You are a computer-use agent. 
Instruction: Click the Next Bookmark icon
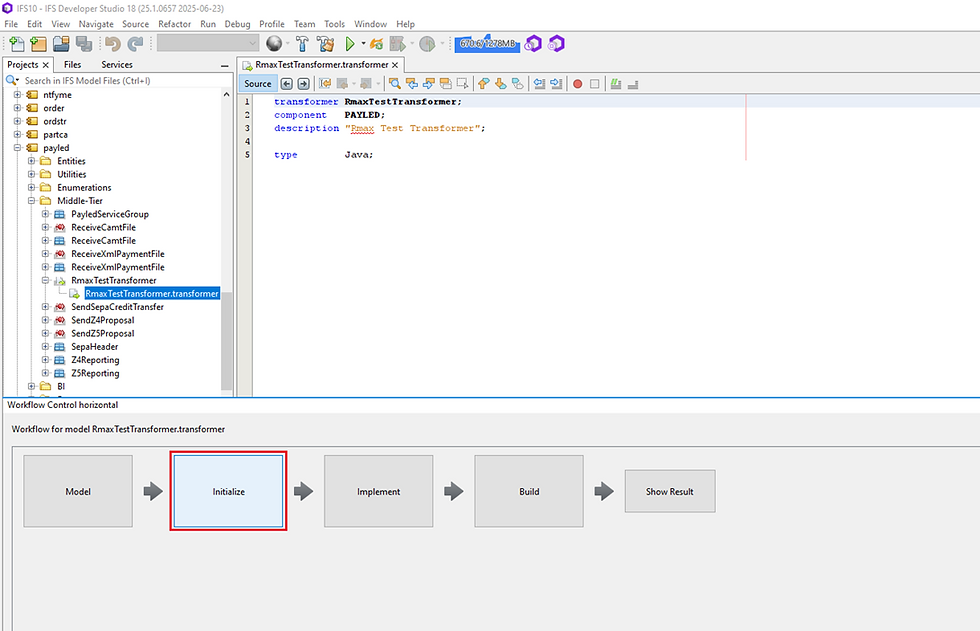501,84
